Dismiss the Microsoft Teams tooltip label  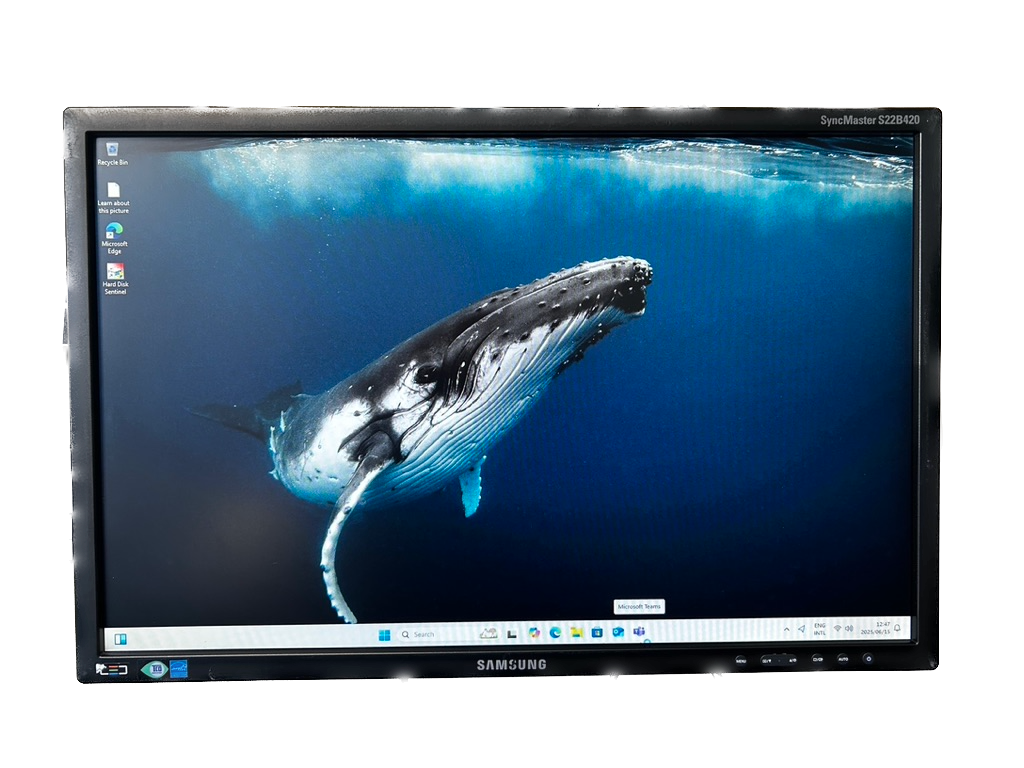pyautogui.click(x=639, y=607)
